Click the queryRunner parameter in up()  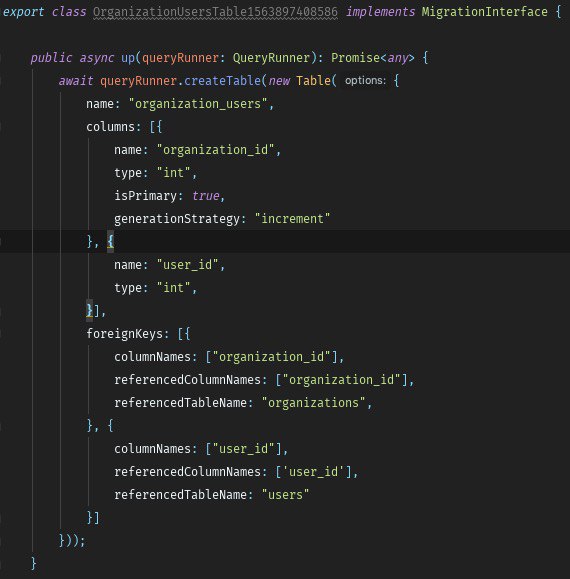pyautogui.click(x=180, y=58)
